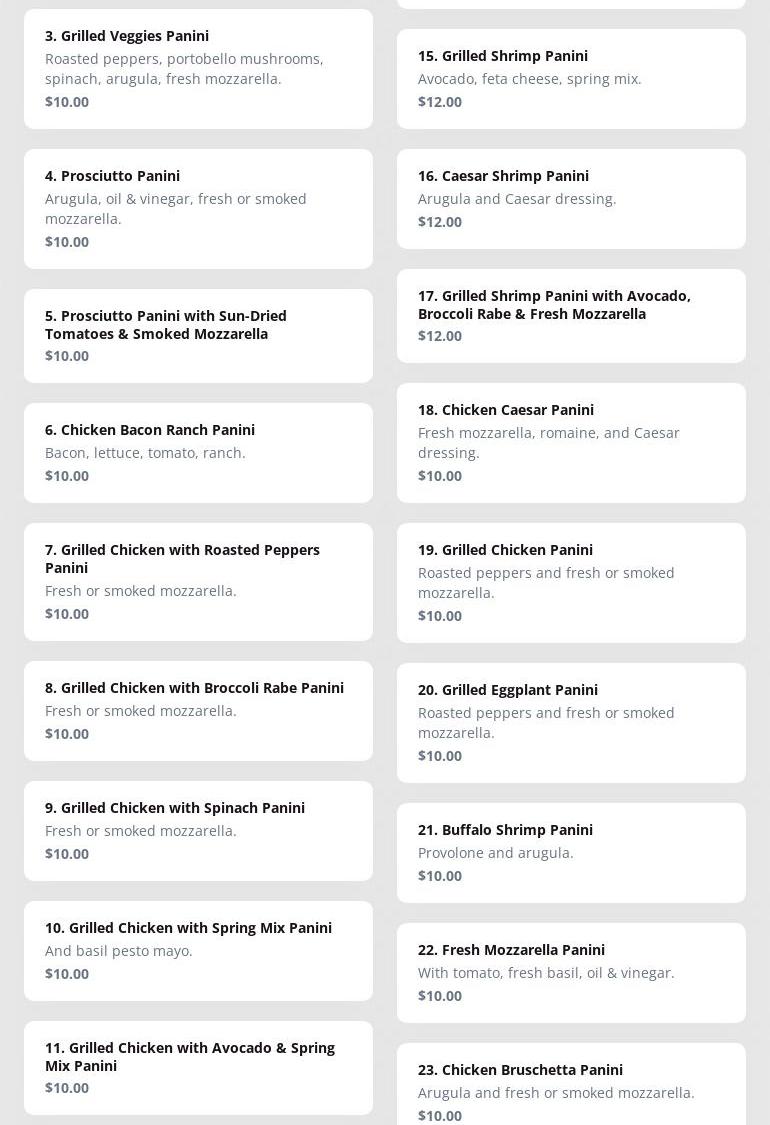Image resolution: width=770 pixels, height=1125 pixels.
Task: Select Grilled Chicken with Spinach Panini
Action: [x=198, y=831]
